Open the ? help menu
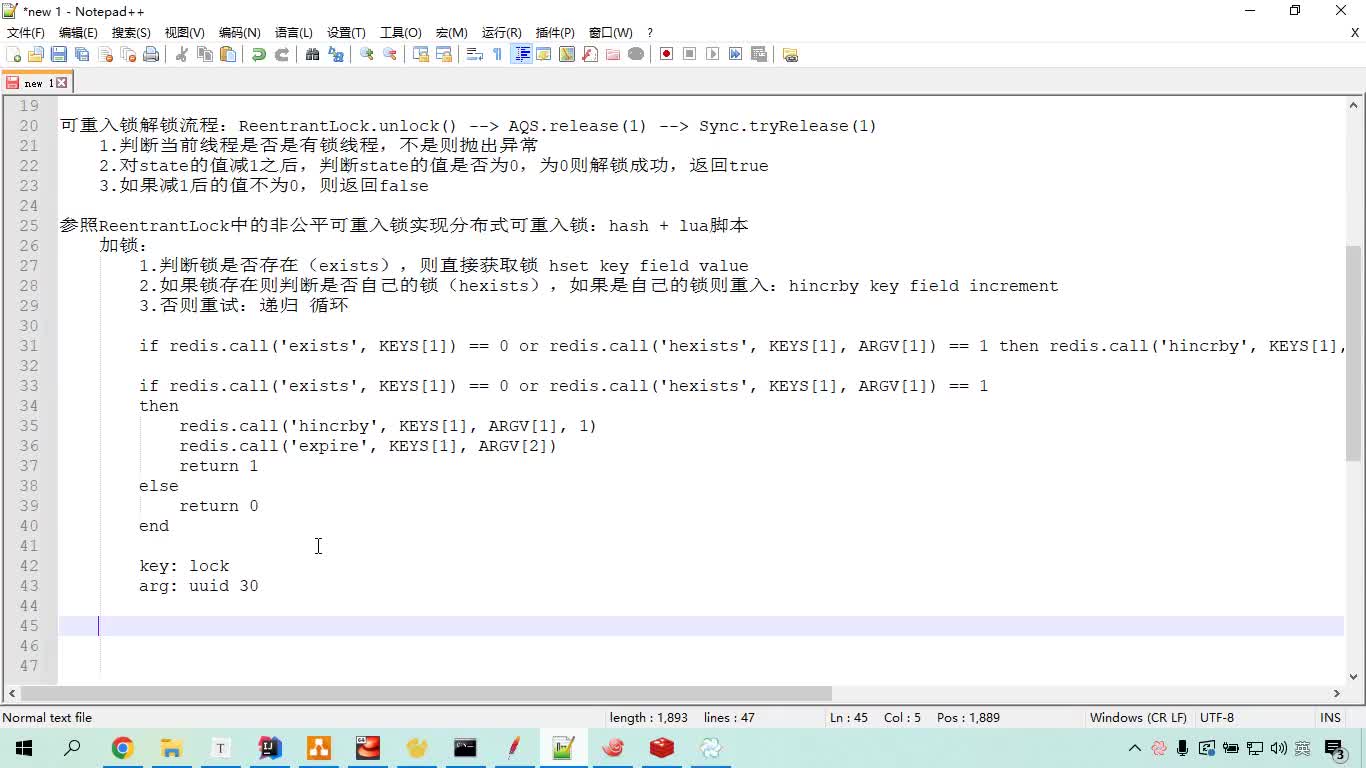Screen dimensions: 1366x768 click(x=650, y=33)
